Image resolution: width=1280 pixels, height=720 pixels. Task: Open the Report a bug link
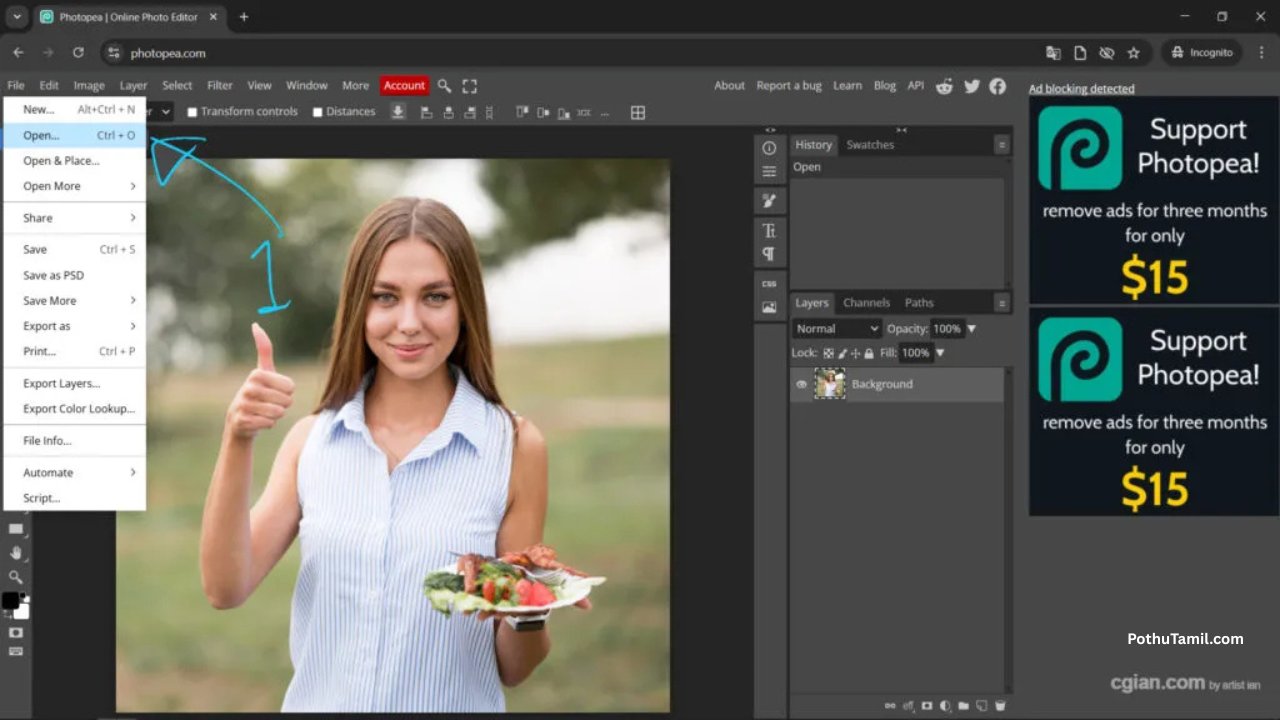click(789, 86)
